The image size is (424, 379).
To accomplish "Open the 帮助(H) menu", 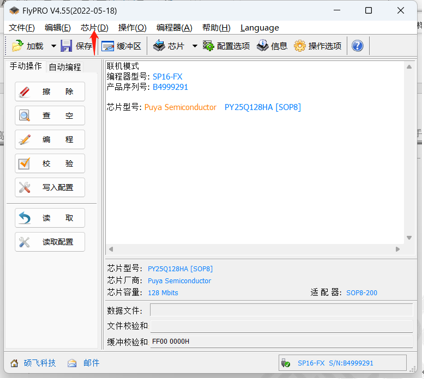I will [216, 28].
